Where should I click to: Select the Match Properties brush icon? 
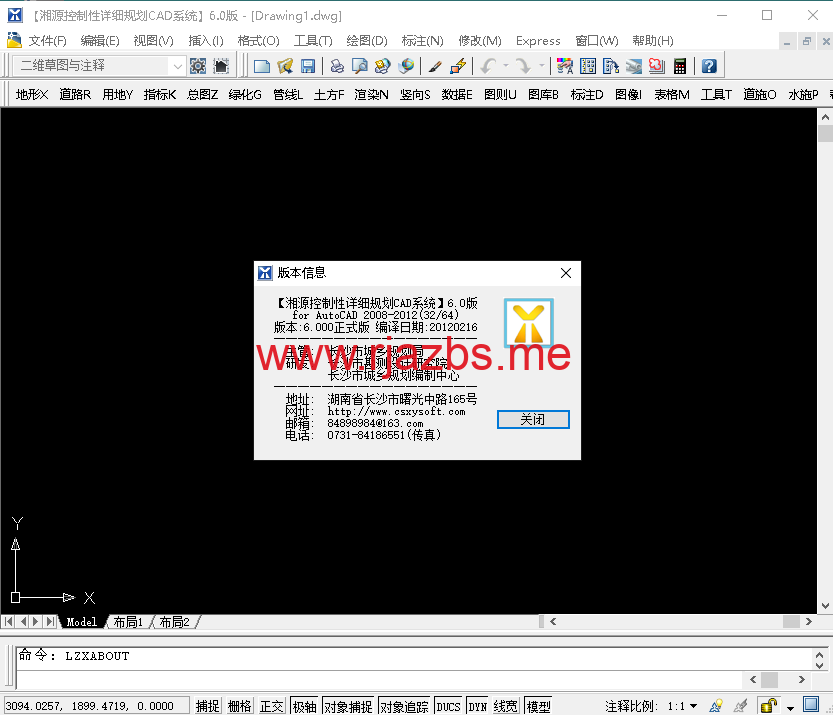pyautogui.click(x=435, y=66)
